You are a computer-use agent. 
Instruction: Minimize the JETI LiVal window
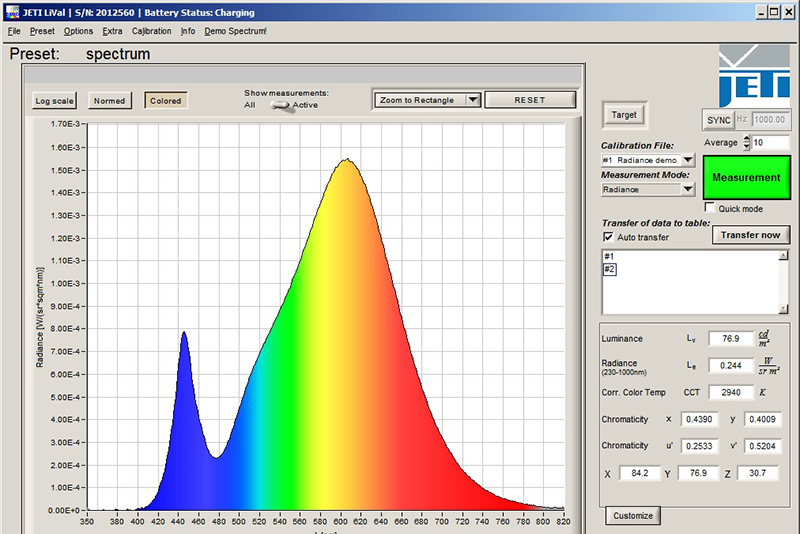click(x=761, y=12)
